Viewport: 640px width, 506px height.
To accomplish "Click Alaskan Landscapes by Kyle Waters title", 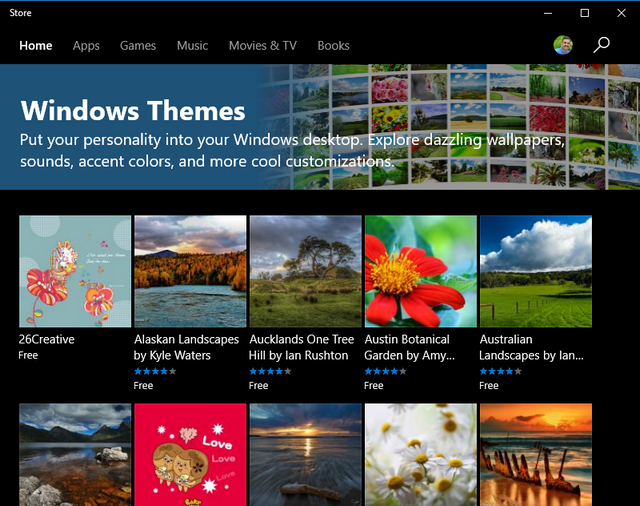I will [x=187, y=347].
